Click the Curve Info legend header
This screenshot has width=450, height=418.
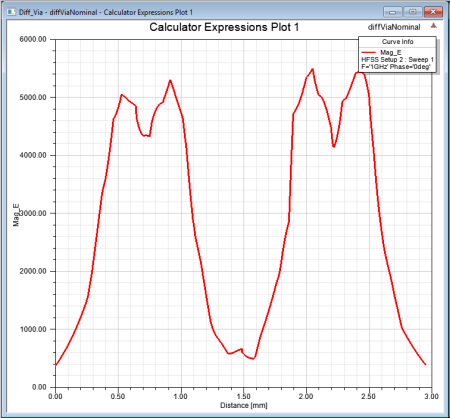[x=397, y=42]
